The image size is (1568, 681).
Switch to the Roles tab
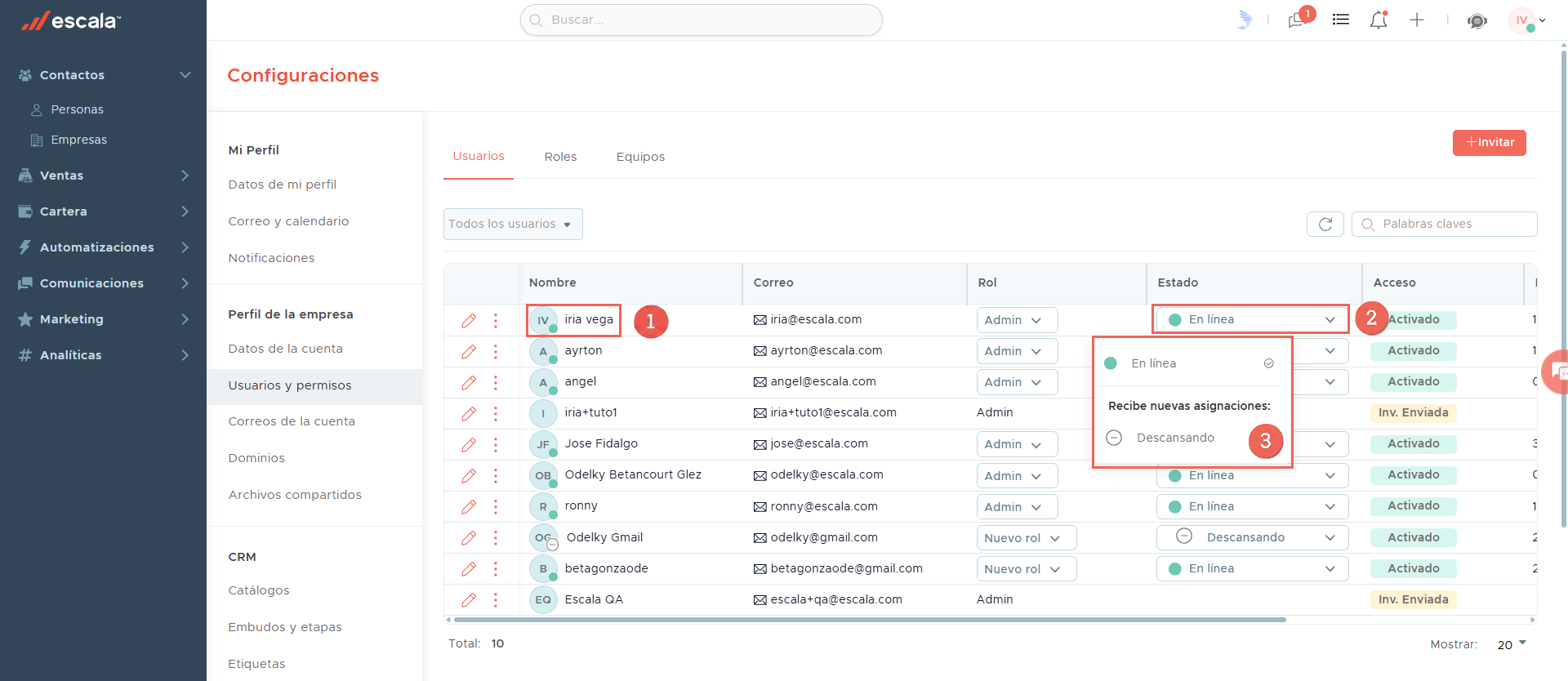coord(560,157)
